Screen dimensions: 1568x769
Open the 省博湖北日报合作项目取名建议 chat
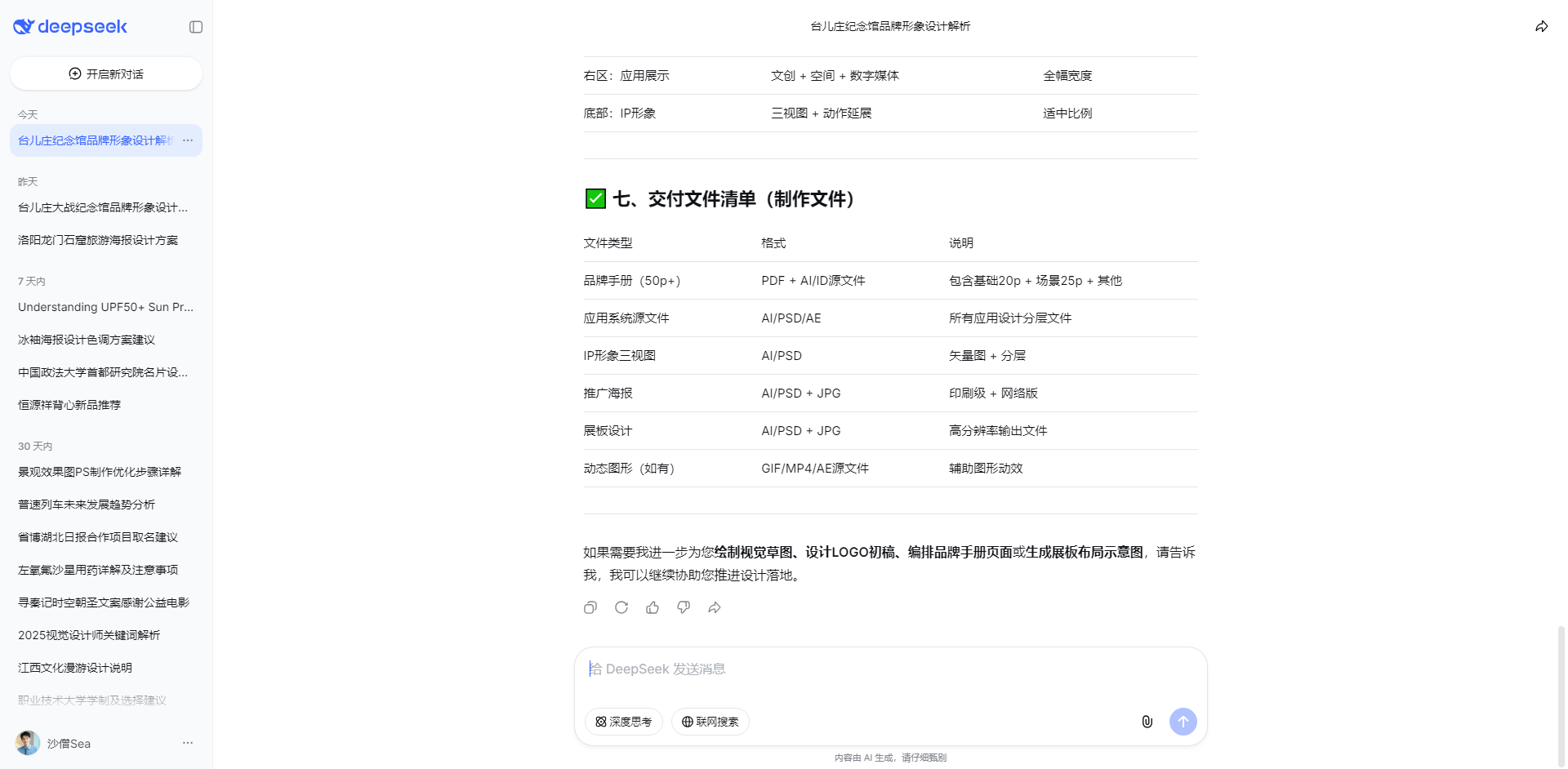[x=106, y=537]
